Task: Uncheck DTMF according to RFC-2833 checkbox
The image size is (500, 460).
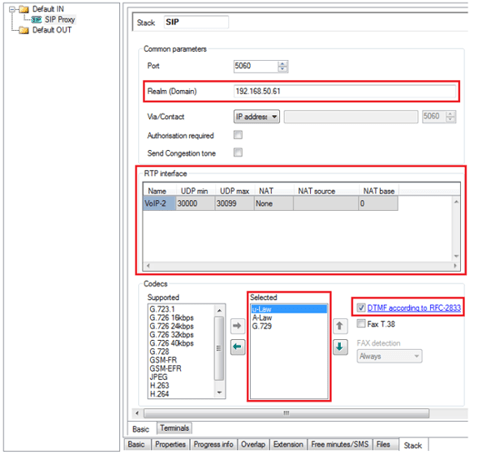Action: 361,307
